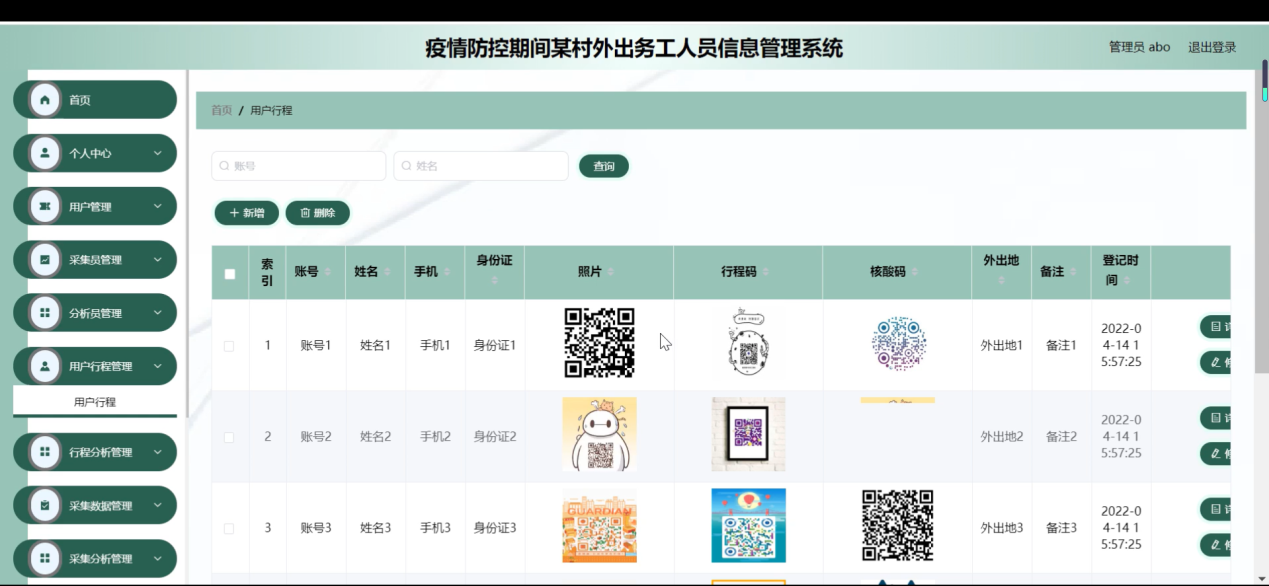Open 核酸码 image for 账号1
The height and width of the screenshot is (586, 1269).
898,343
